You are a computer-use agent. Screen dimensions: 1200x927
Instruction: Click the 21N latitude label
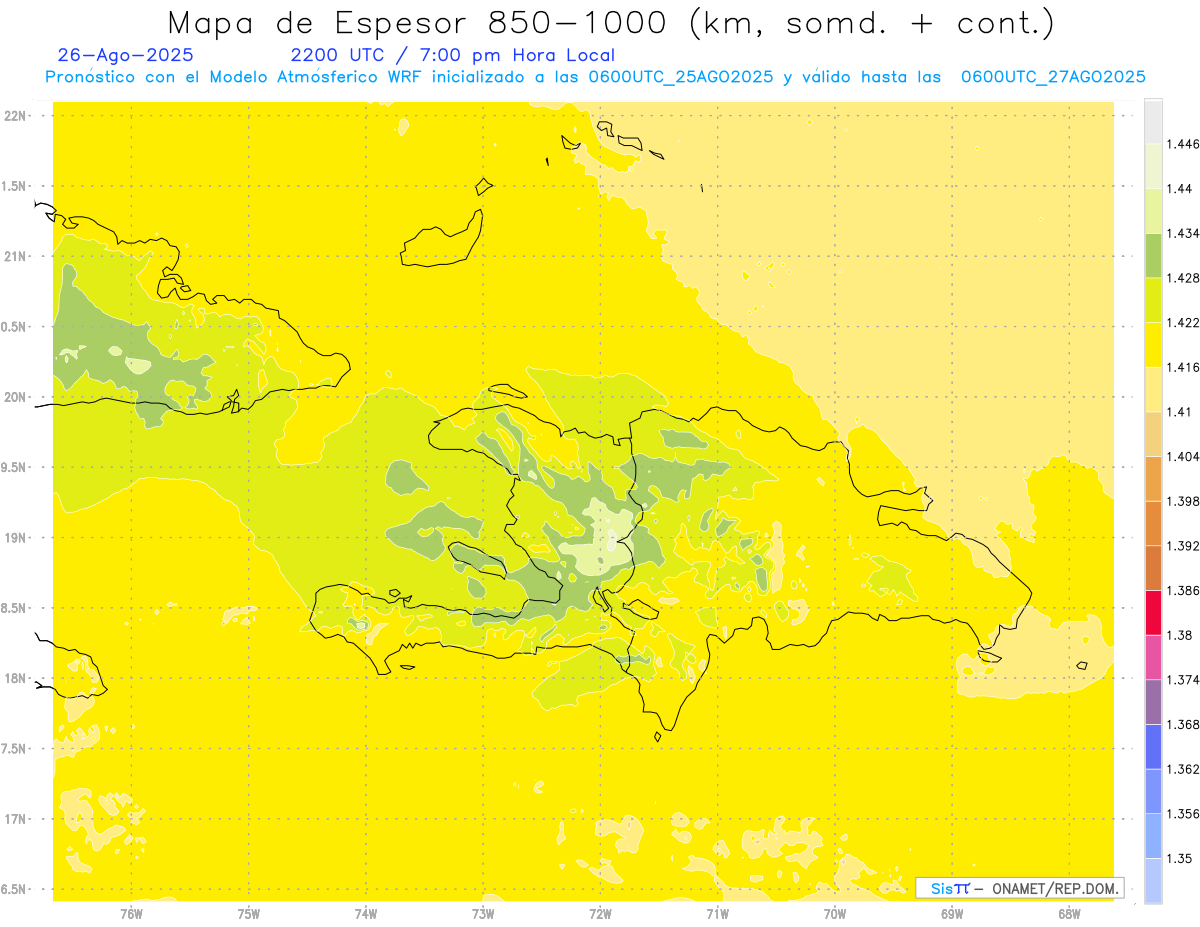(15, 256)
